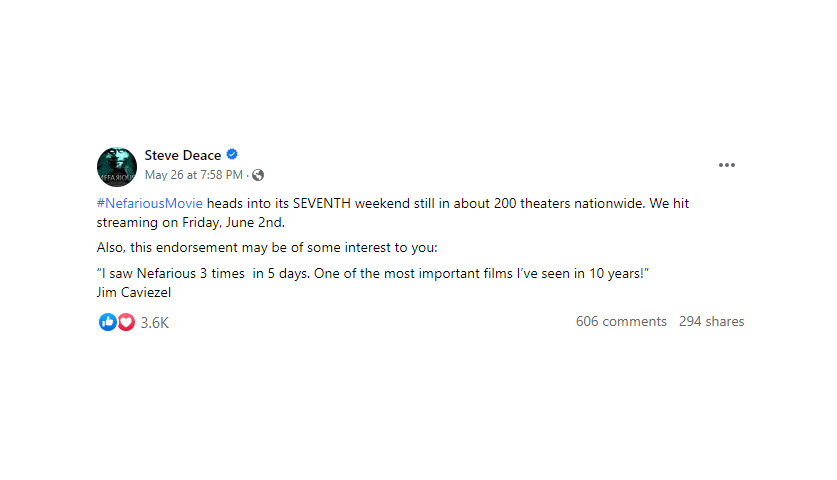Open the 606 comments link

621,321
